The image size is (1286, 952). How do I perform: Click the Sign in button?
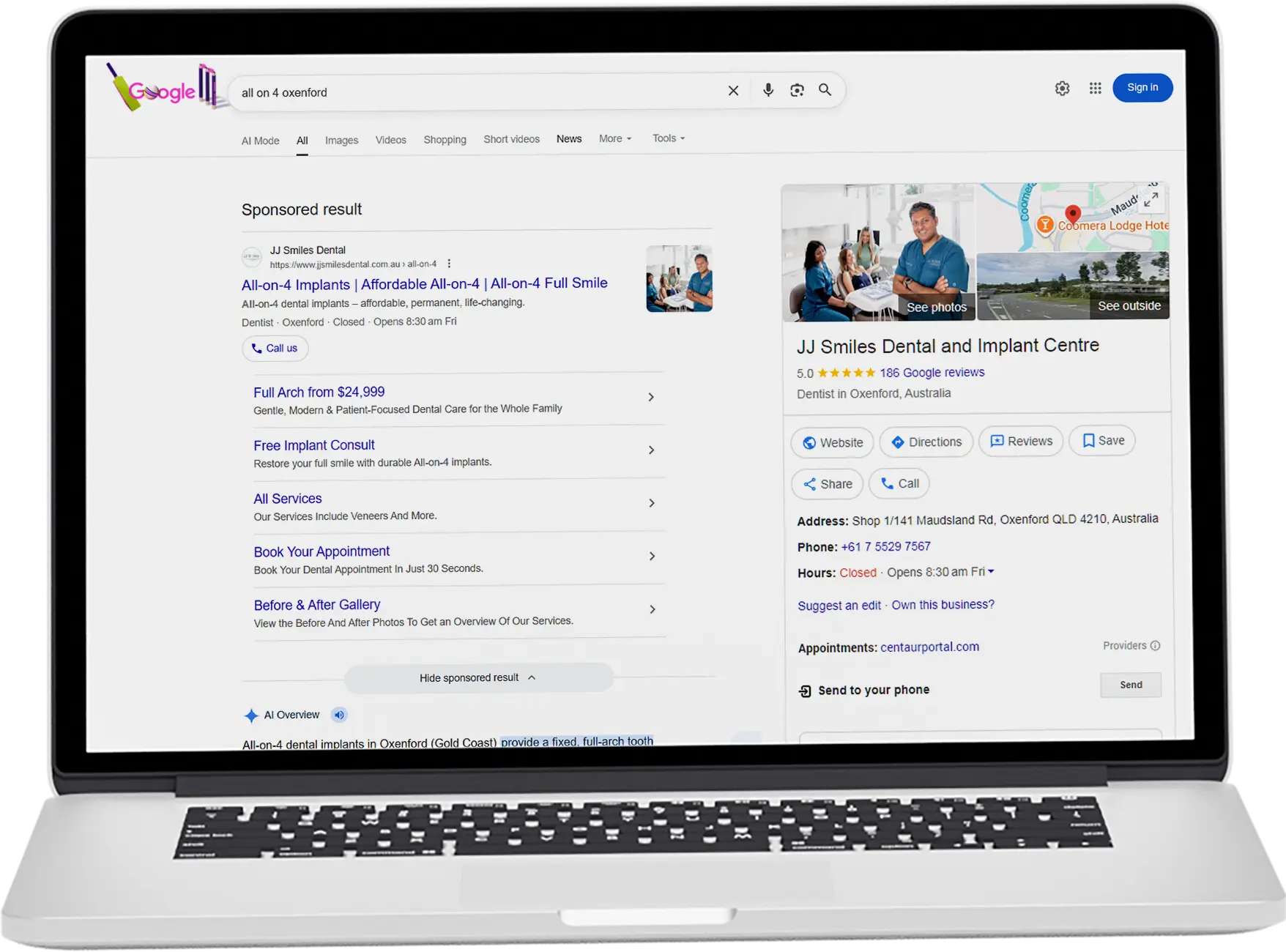click(1142, 87)
